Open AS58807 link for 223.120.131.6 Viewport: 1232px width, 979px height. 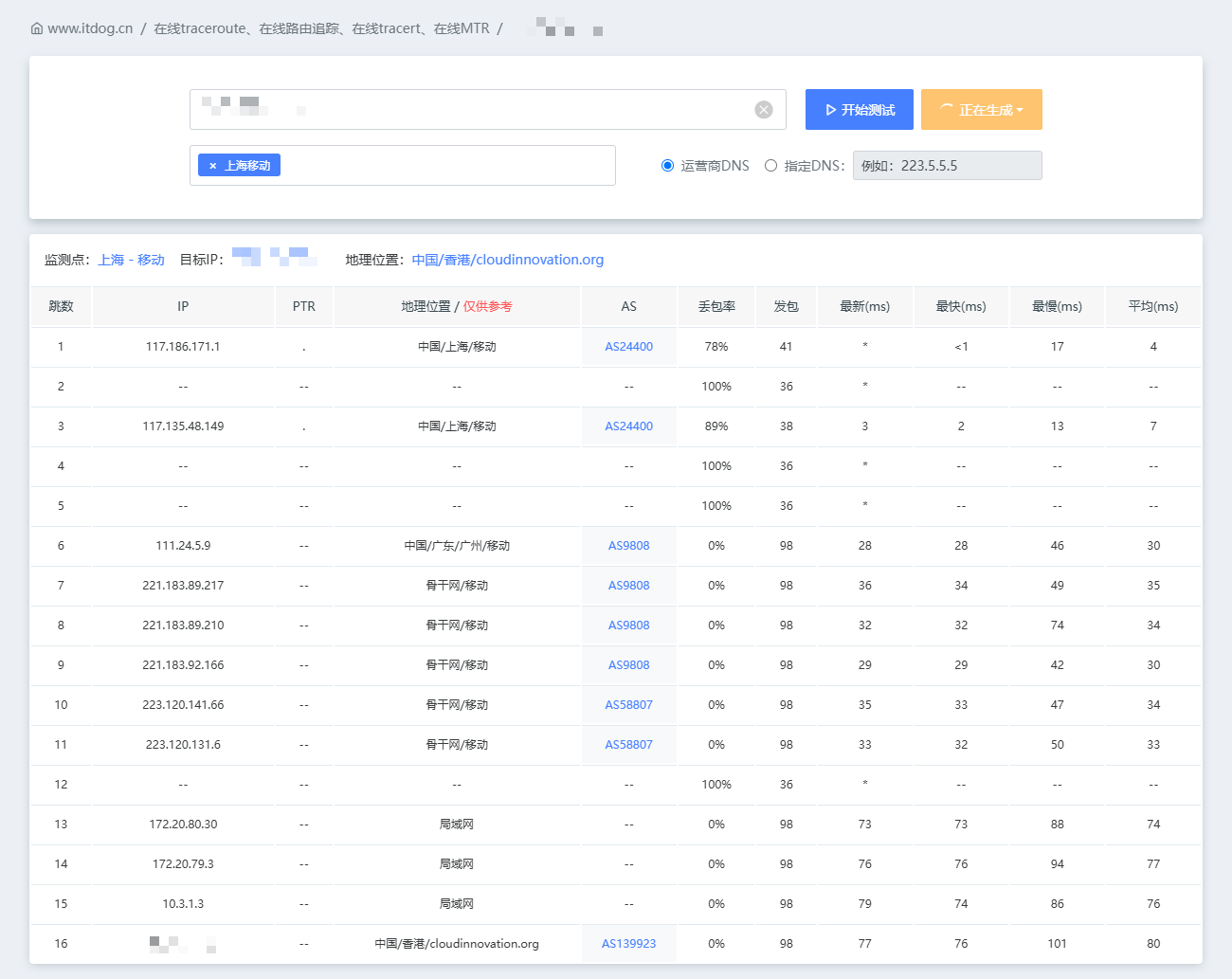click(629, 745)
